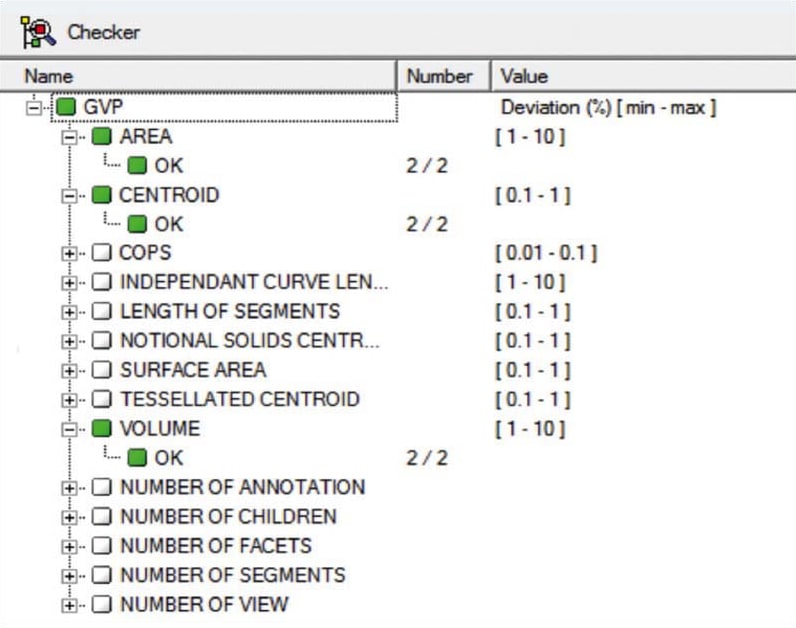Click green status box beside AREA
This screenshot has width=796, height=628.
(102, 136)
